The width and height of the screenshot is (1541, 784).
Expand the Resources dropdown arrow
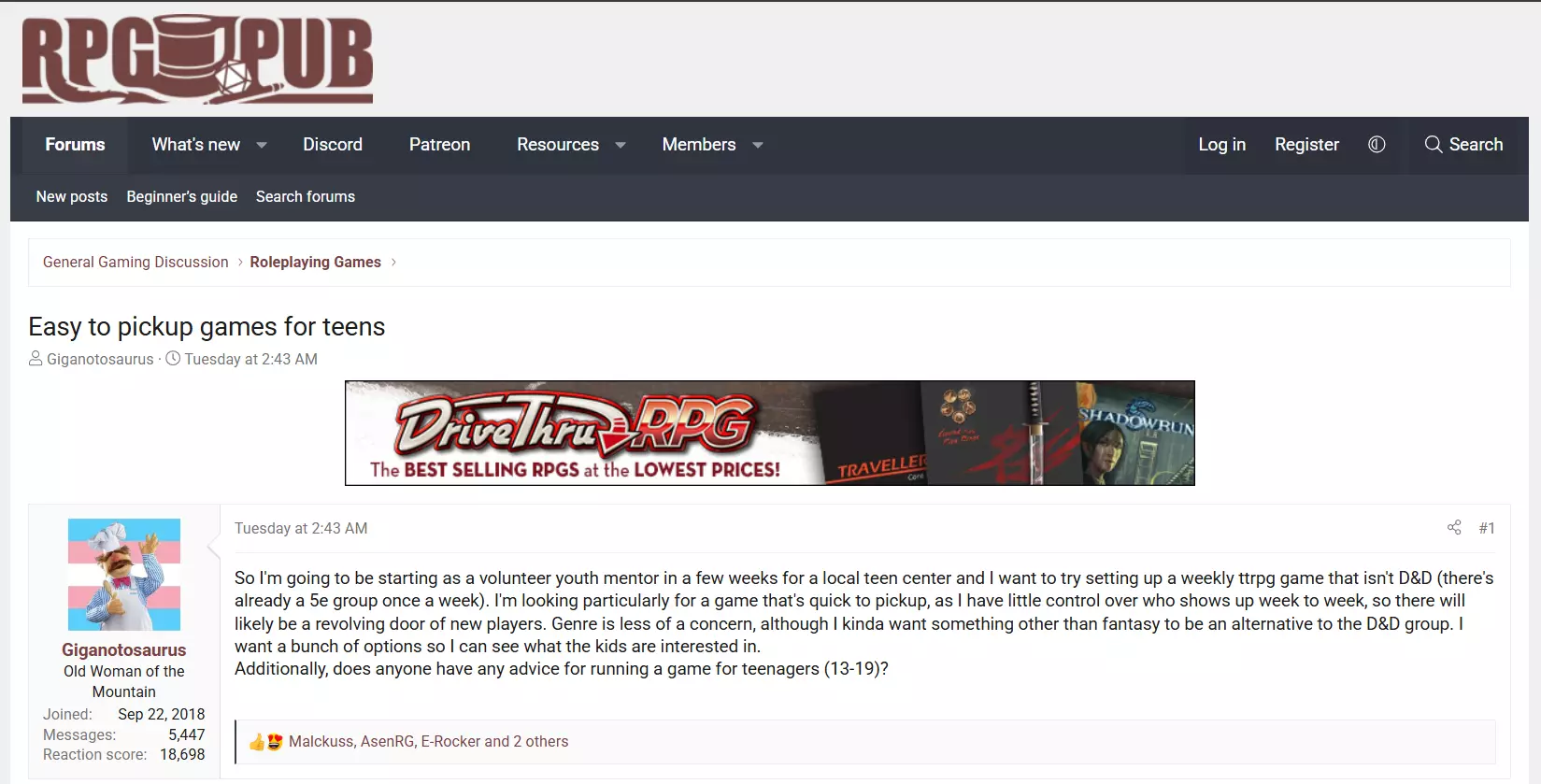pos(621,145)
